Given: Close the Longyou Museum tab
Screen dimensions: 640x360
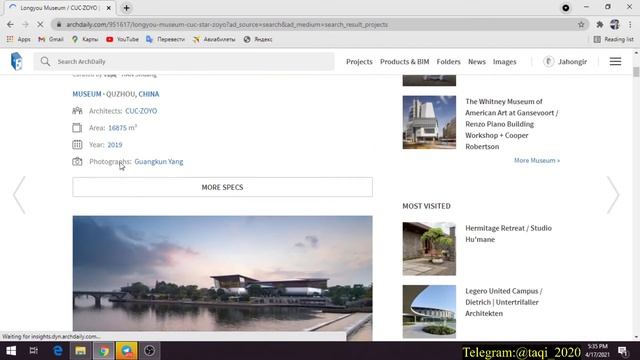Looking at the screenshot, I should click(109, 8).
